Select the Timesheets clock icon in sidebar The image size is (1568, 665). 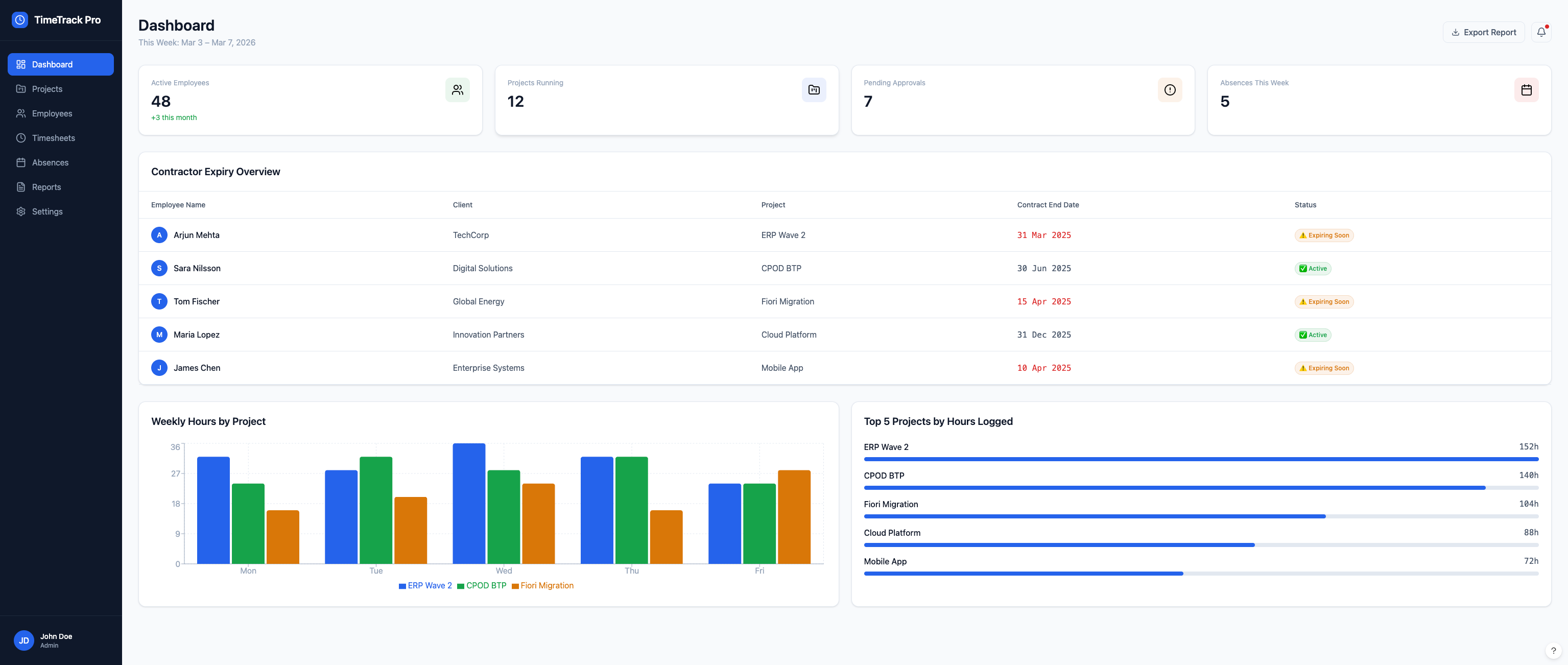pos(20,137)
